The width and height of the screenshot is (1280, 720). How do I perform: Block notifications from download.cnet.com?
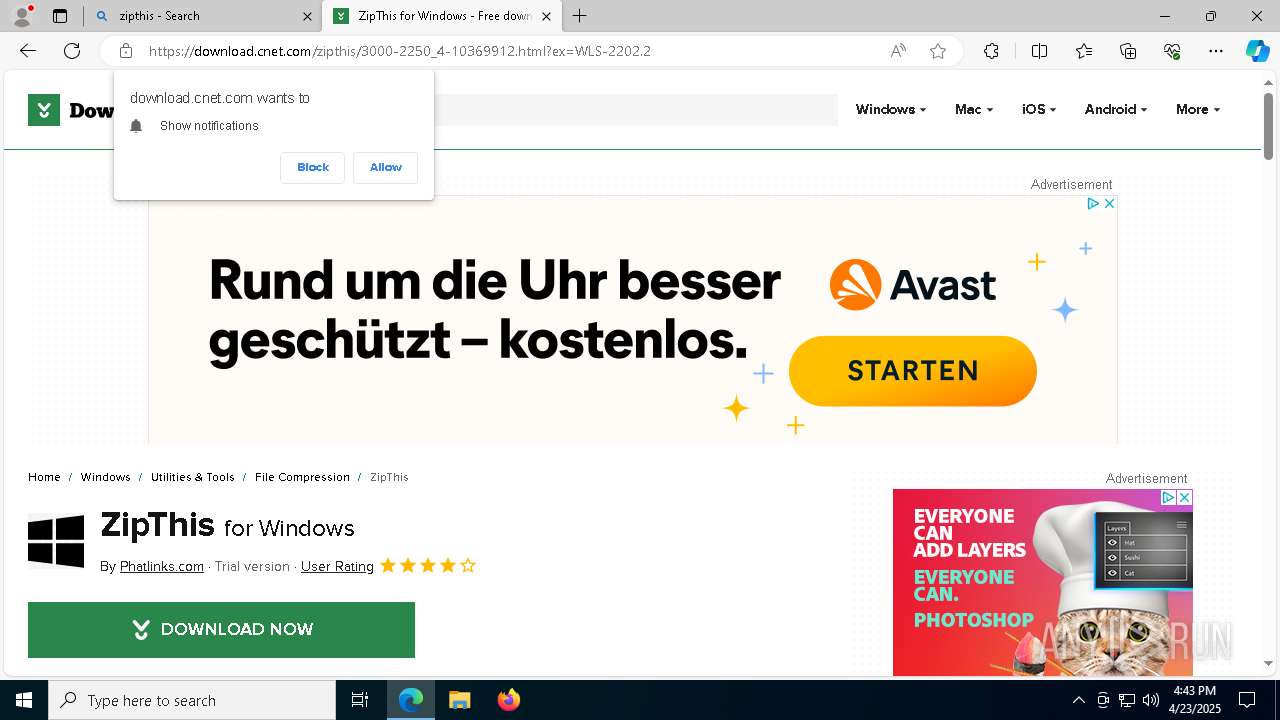313,167
